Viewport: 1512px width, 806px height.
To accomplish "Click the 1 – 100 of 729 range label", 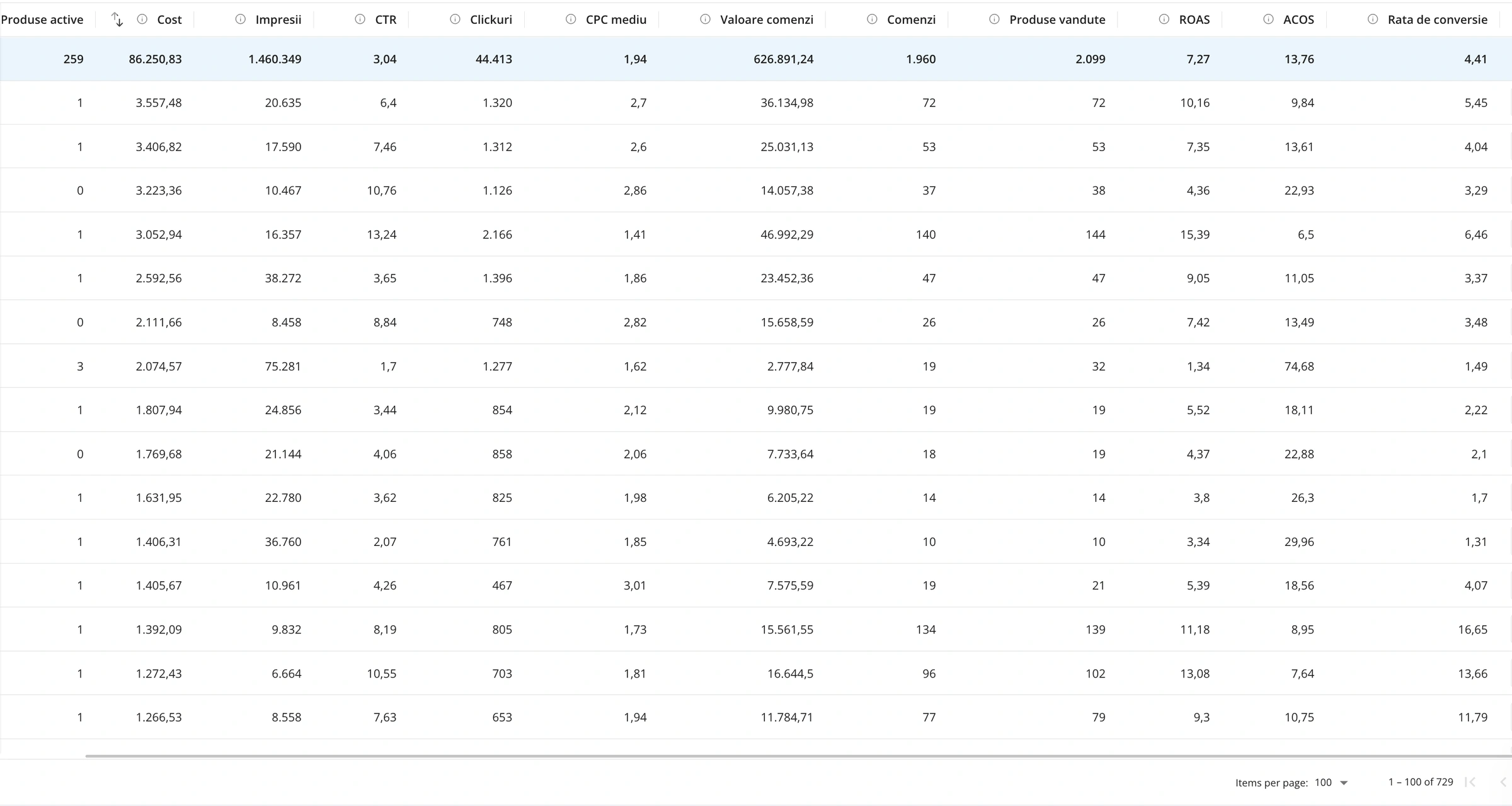I will (1421, 782).
